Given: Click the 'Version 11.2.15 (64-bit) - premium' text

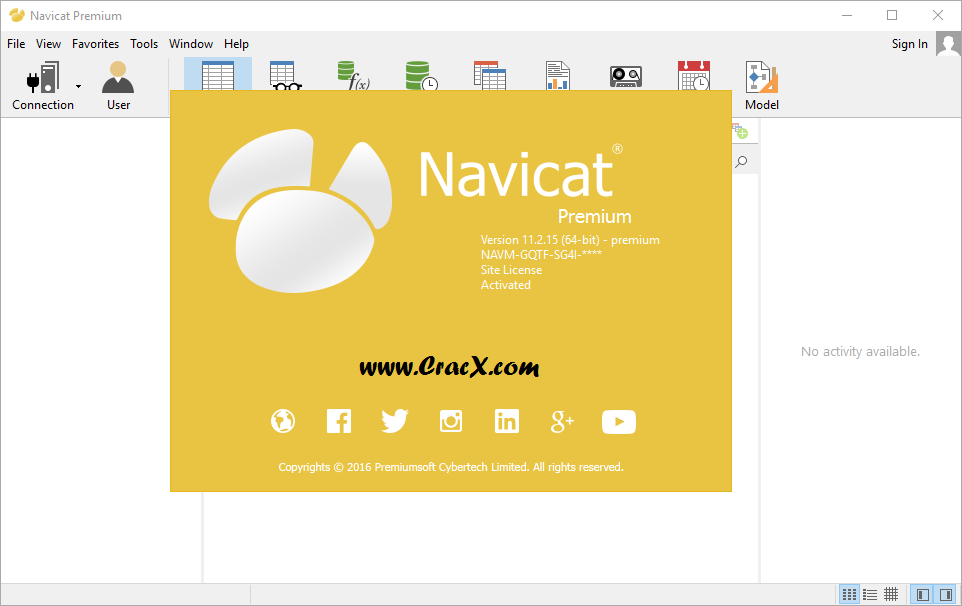Looking at the screenshot, I should coord(570,240).
